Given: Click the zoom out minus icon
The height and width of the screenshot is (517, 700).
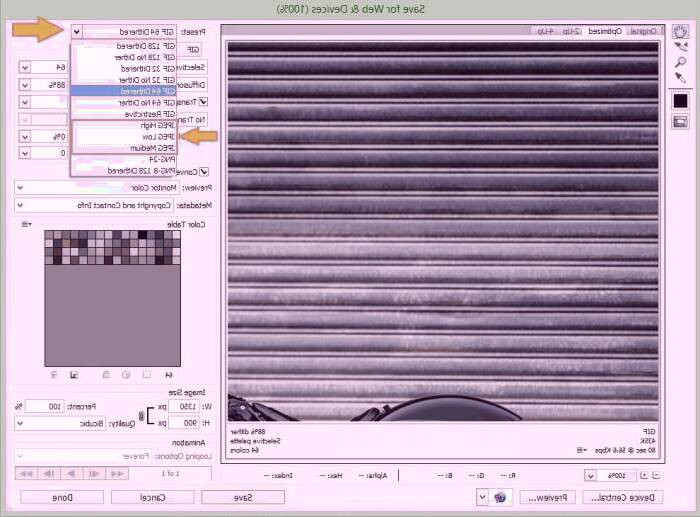Looking at the screenshot, I should pos(656,475).
